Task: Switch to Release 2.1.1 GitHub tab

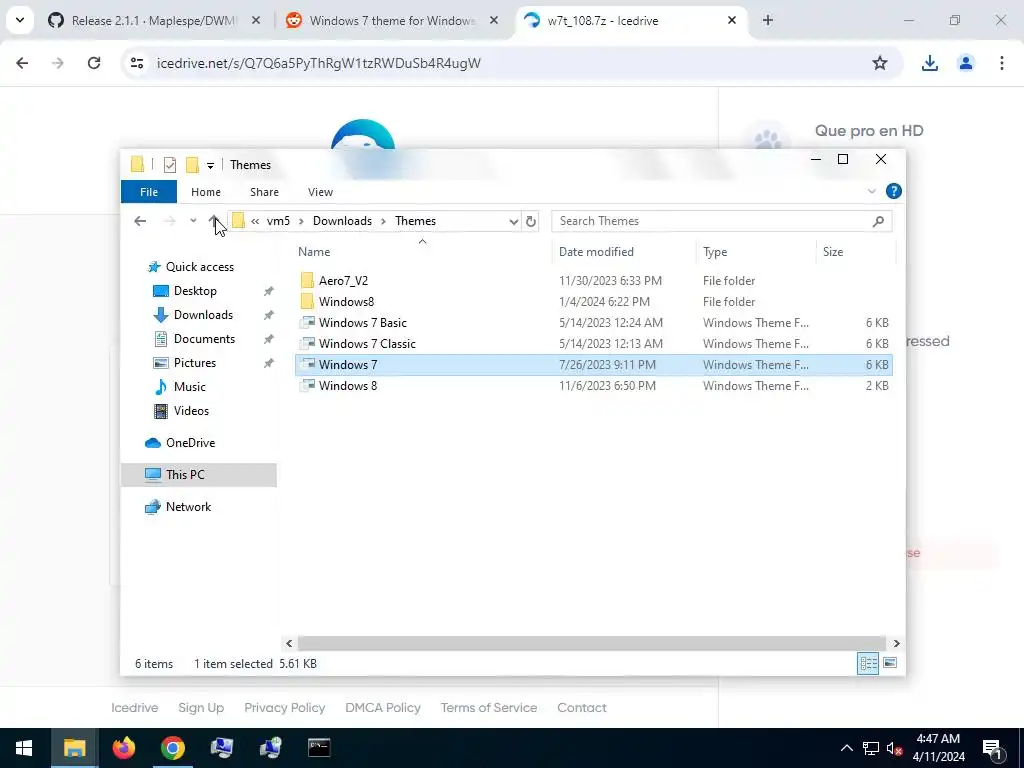Action: tap(153, 20)
